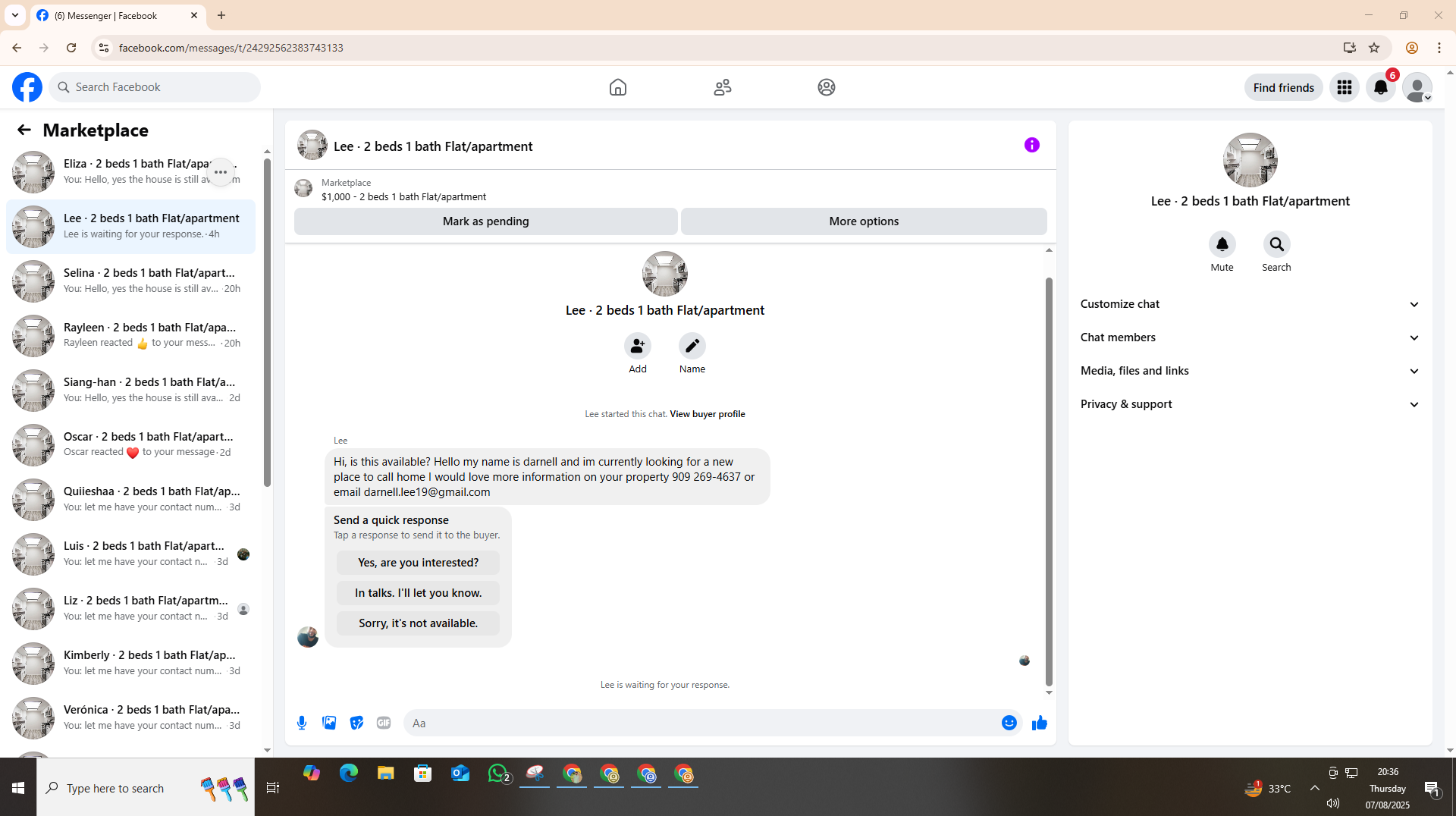The image size is (1456, 816).
Task: Mute the Lee conversation
Action: point(1222,244)
